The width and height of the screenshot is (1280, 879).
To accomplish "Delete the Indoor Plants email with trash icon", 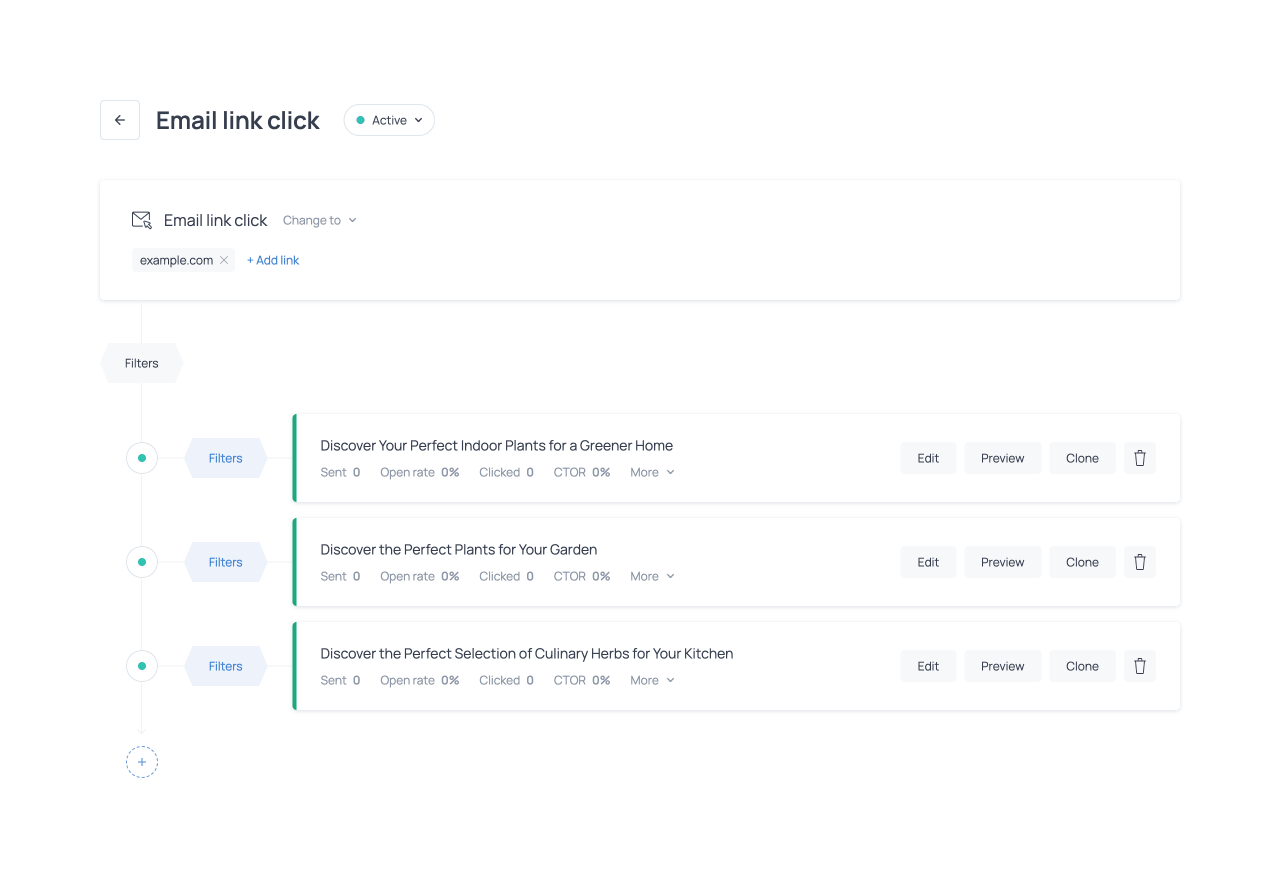I will (x=1139, y=458).
